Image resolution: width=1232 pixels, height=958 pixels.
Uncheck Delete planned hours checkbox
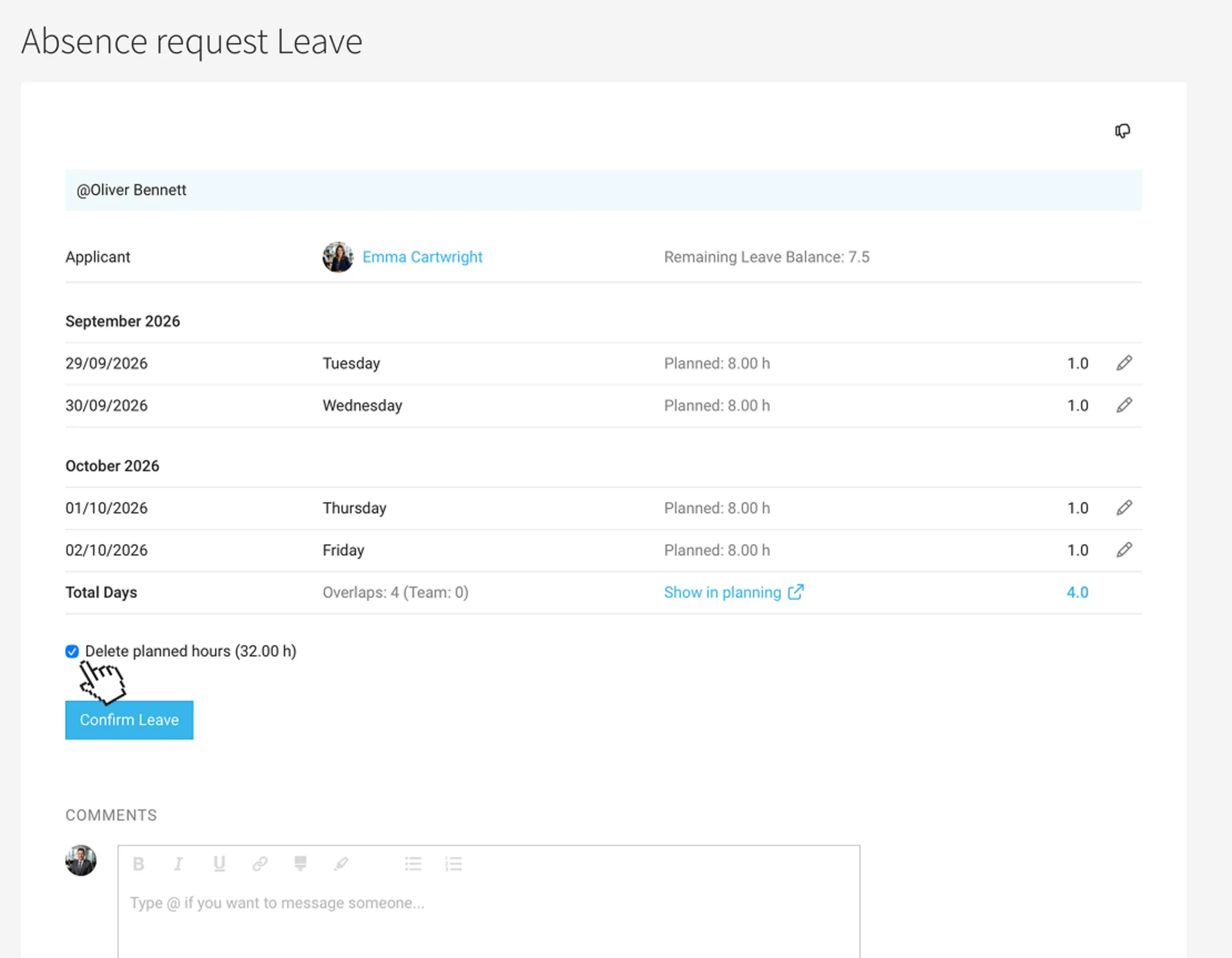point(72,651)
